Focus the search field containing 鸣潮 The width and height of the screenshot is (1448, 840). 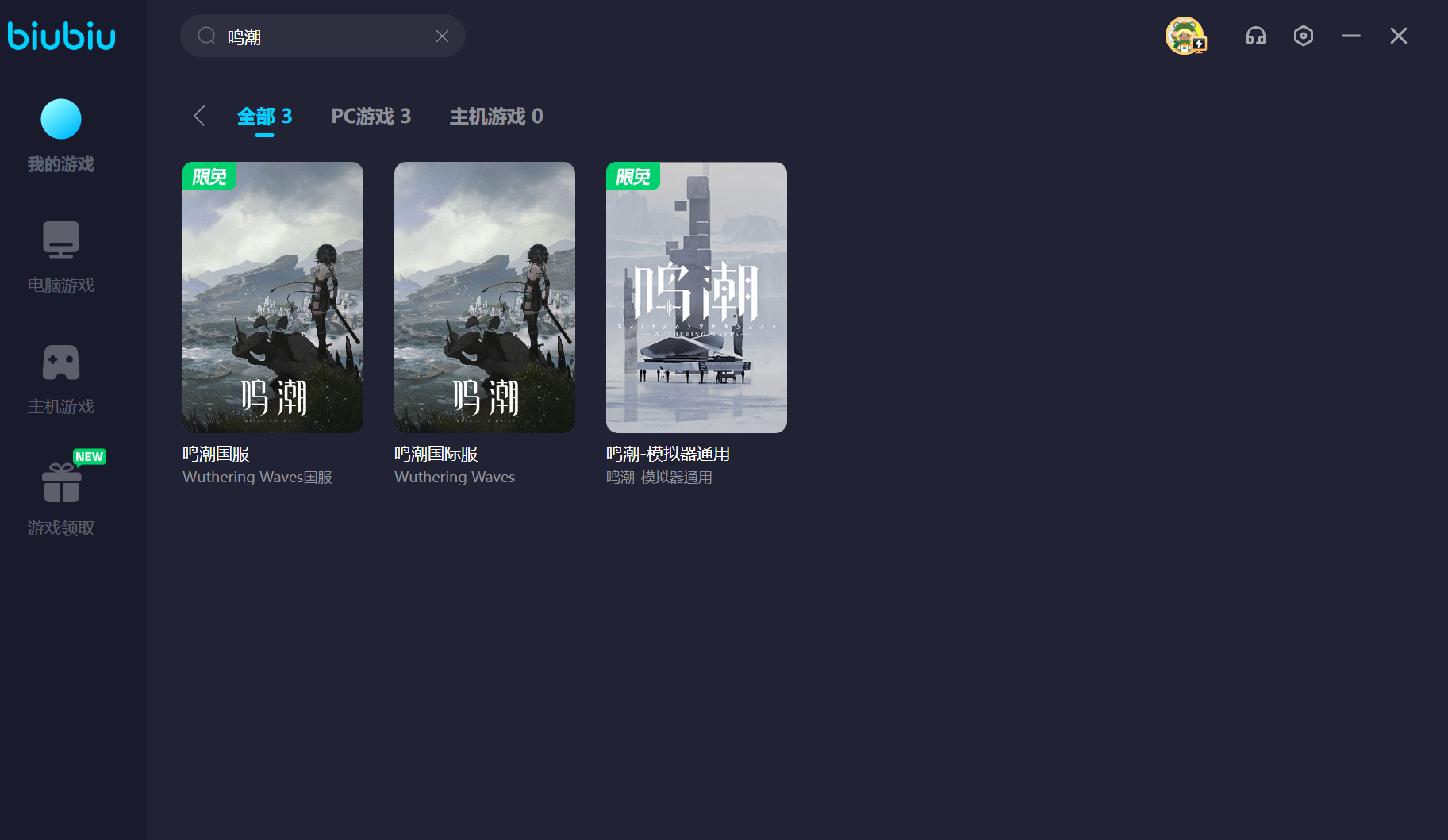tap(325, 36)
